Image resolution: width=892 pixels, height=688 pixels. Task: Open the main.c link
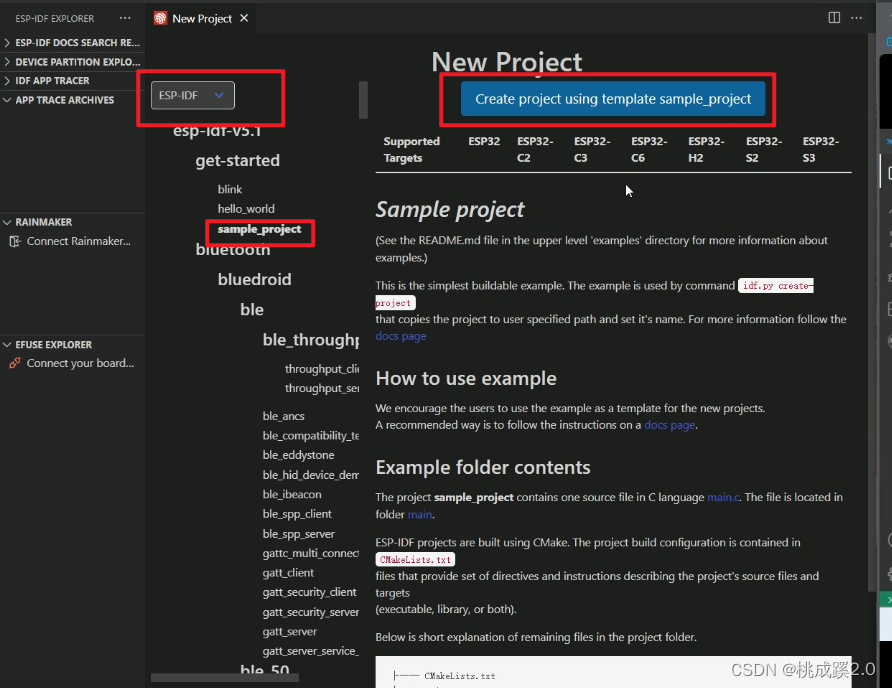(x=723, y=497)
